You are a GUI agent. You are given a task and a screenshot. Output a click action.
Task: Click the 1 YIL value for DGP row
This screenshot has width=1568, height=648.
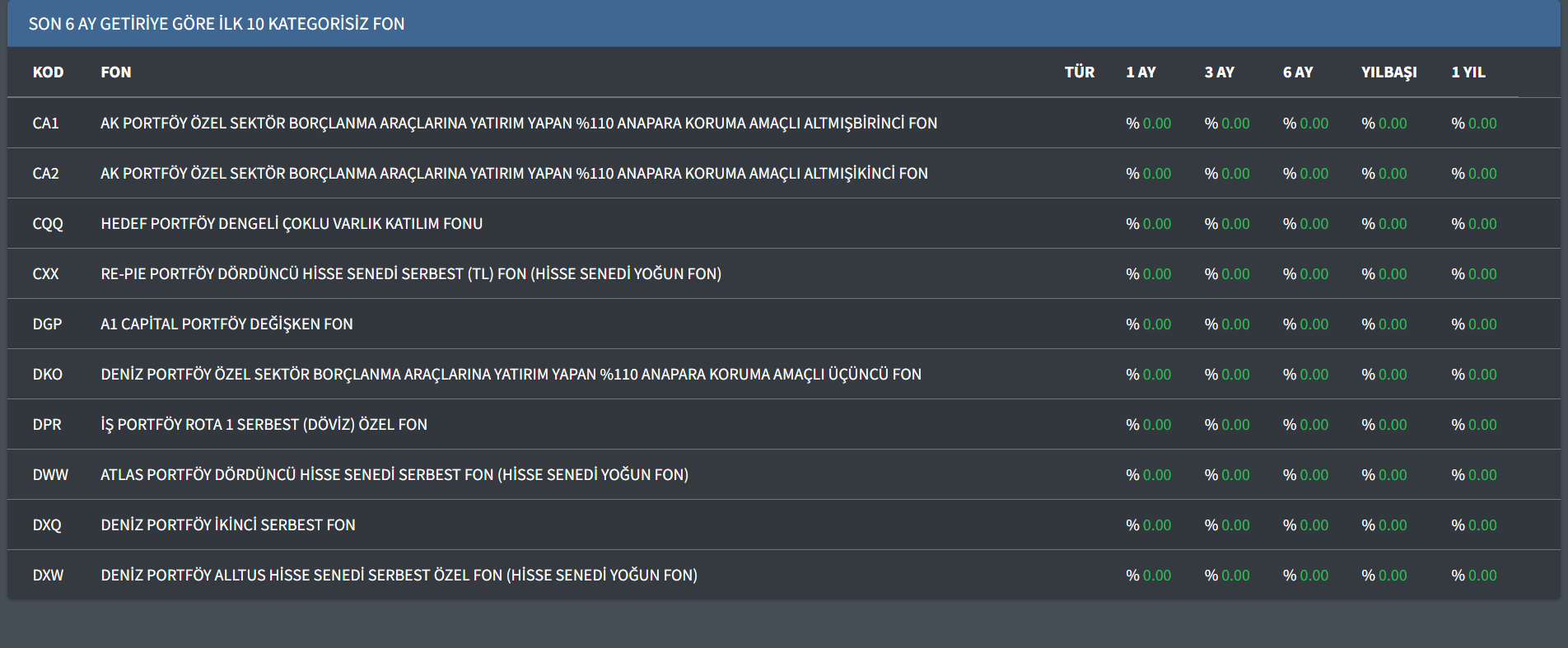point(1474,324)
